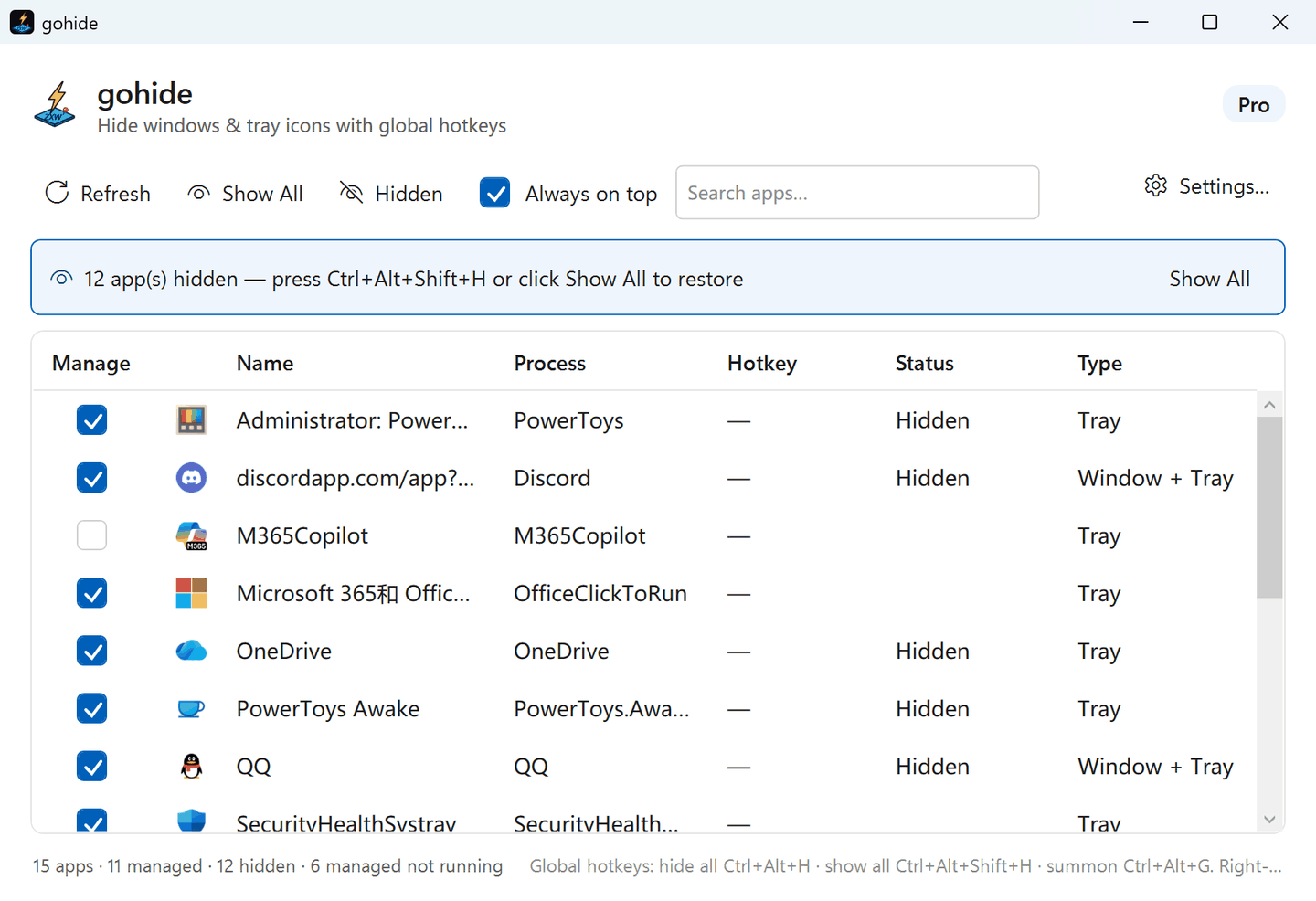This screenshot has width=1316, height=901.
Task: Click the Manage column header
Action: (x=91, y=363)
